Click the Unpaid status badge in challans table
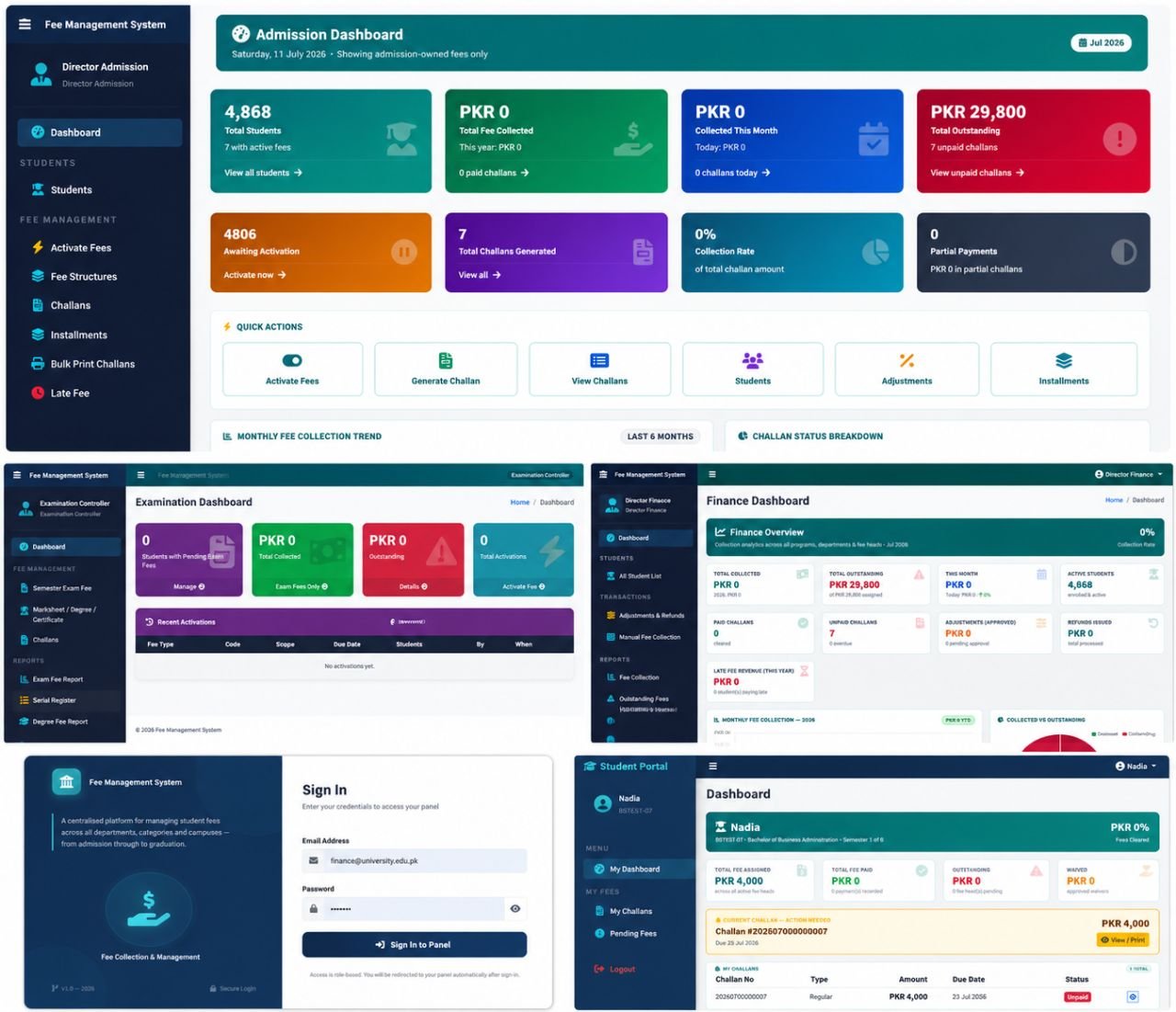 [x=1077, y=996]
